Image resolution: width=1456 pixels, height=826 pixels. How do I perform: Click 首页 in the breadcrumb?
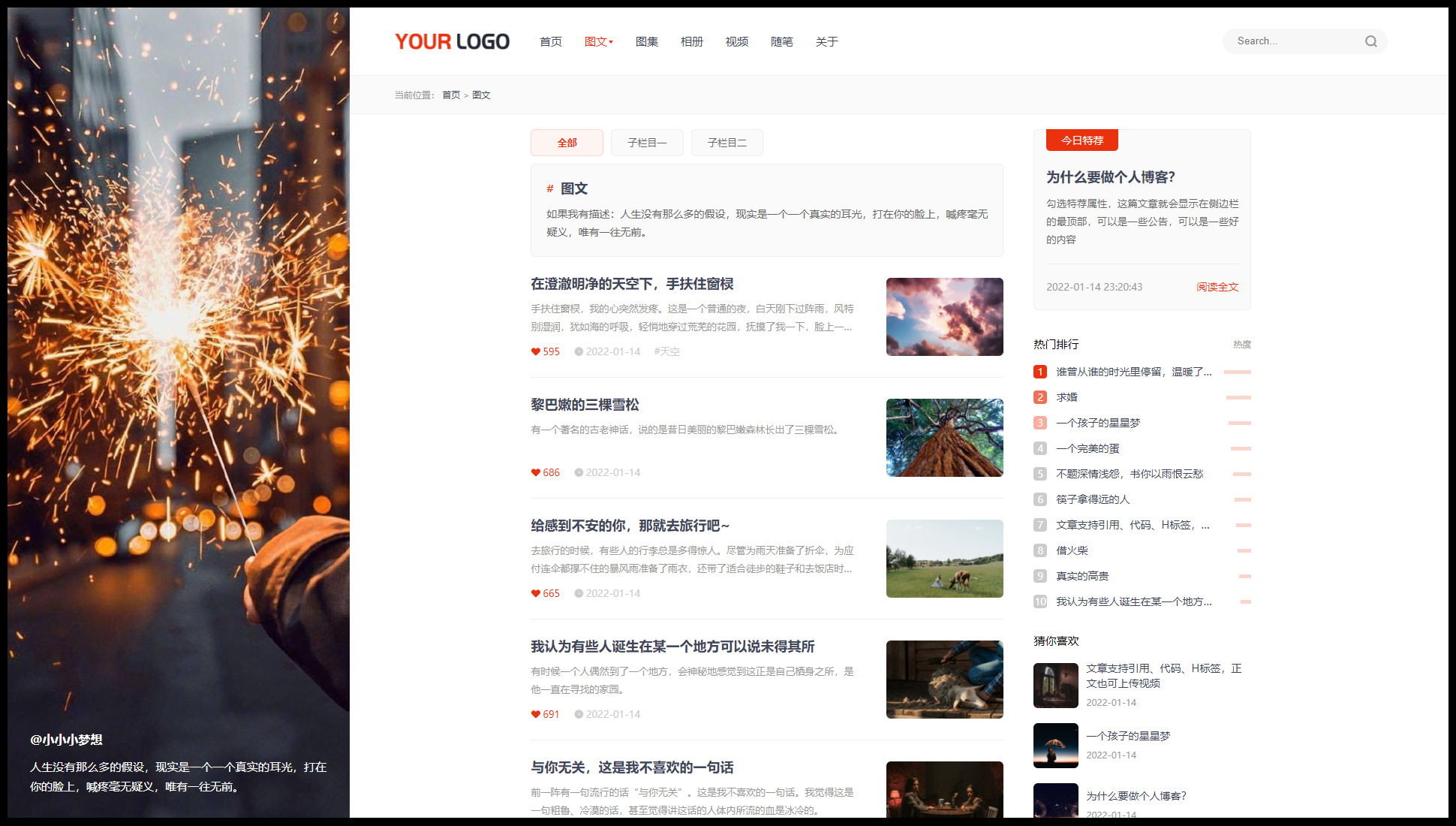pyautogui.click(x=451, y=95)
